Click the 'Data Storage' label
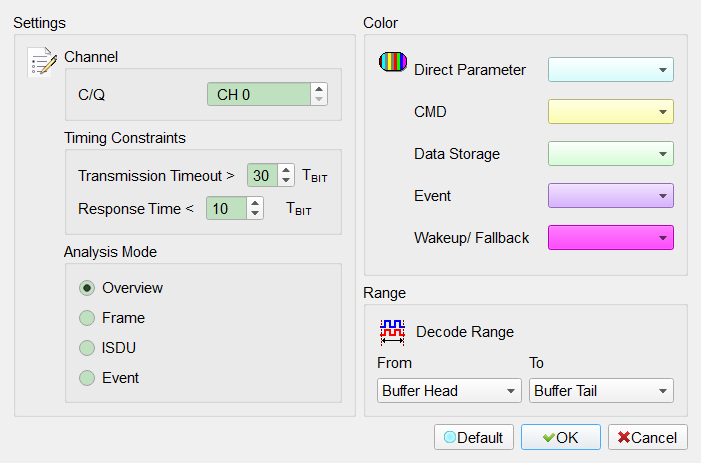 457,154
